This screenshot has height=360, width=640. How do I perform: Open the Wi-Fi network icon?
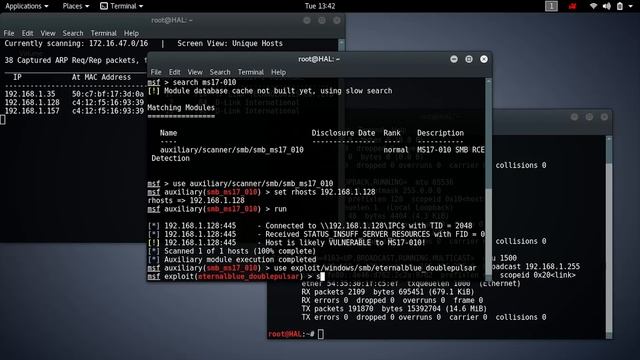pos(593,6)
